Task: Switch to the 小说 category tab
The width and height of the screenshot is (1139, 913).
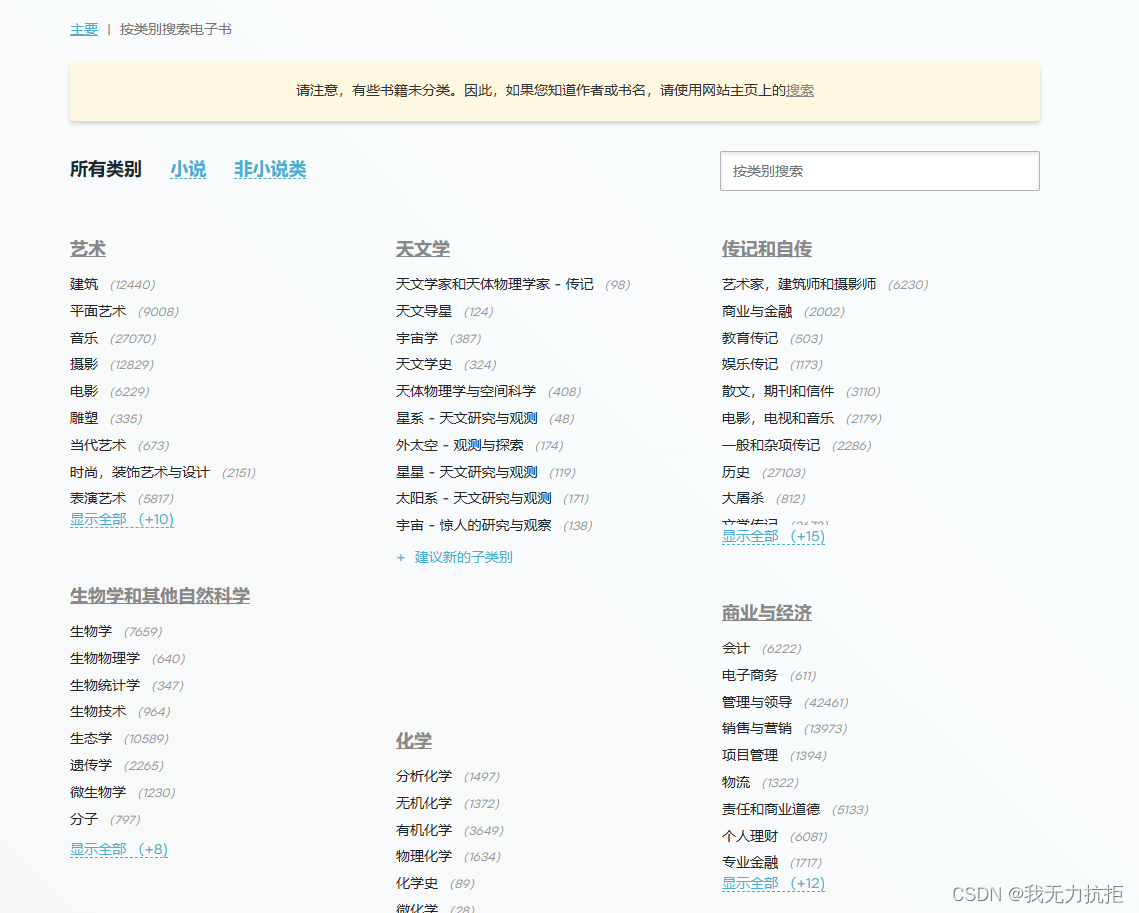Action: (x=188, y=170)
